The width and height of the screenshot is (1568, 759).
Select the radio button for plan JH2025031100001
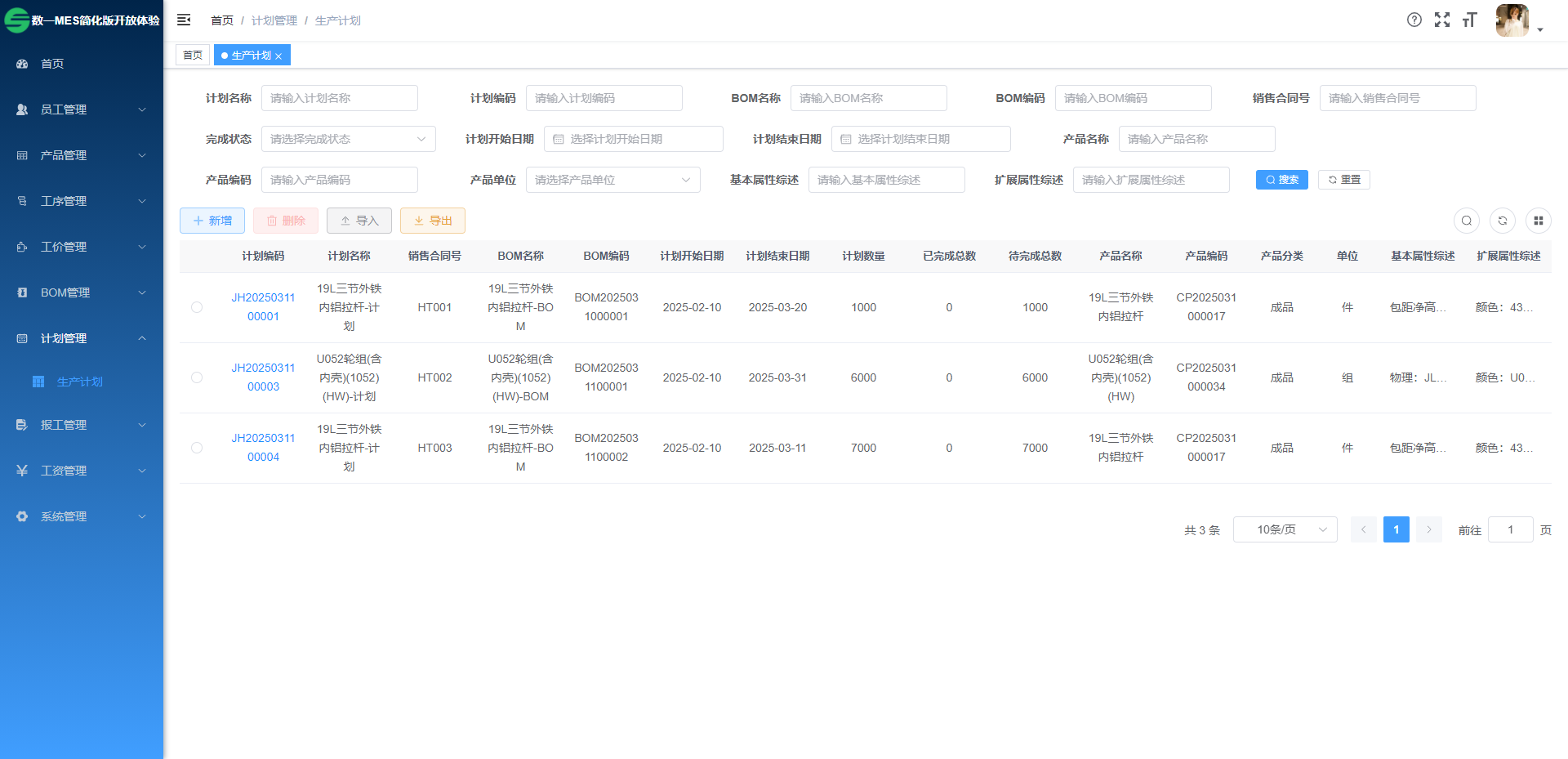(197, 307)
